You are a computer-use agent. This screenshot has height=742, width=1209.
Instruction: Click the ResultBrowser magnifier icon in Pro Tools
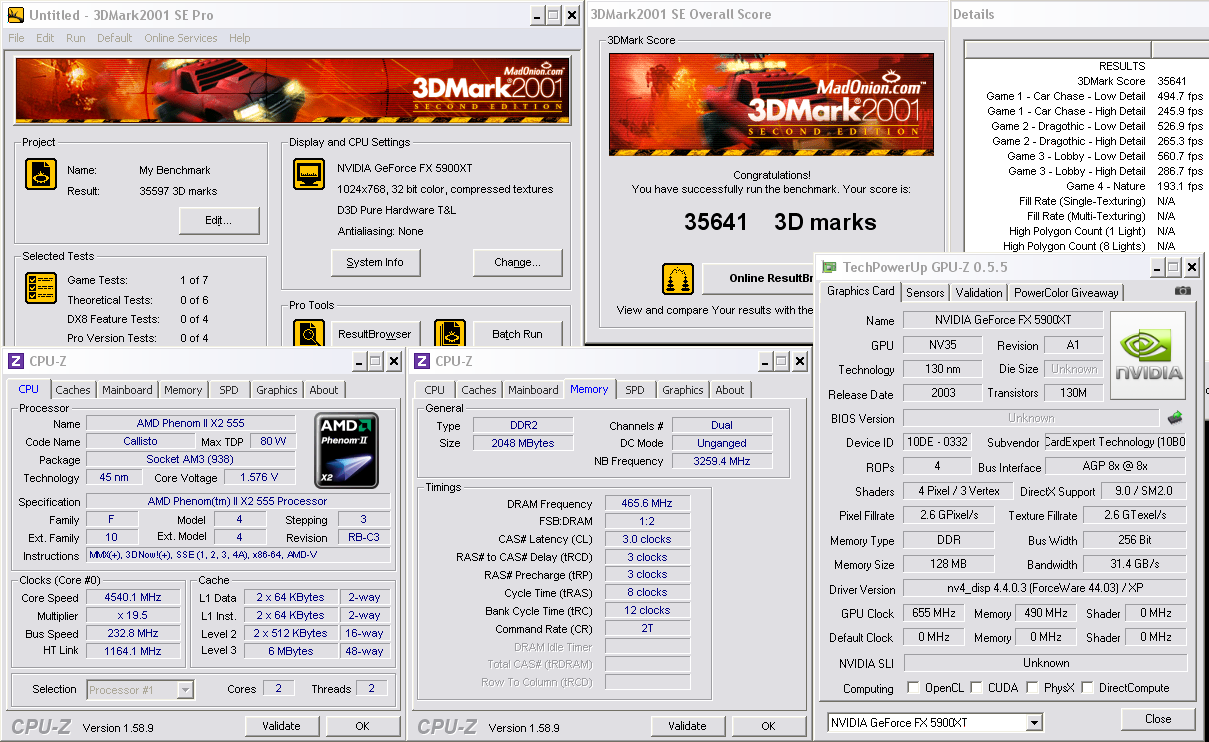(x=309, y=334)
